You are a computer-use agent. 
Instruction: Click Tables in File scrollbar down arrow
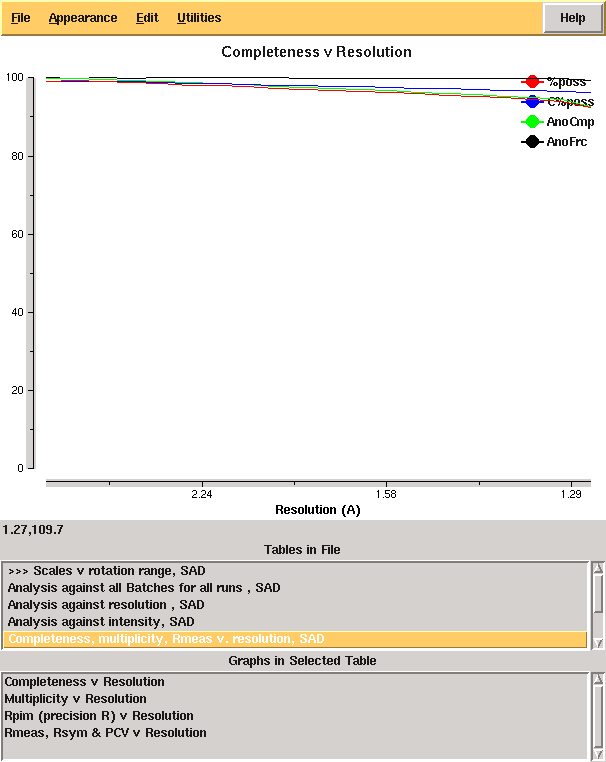click(598, 642)
